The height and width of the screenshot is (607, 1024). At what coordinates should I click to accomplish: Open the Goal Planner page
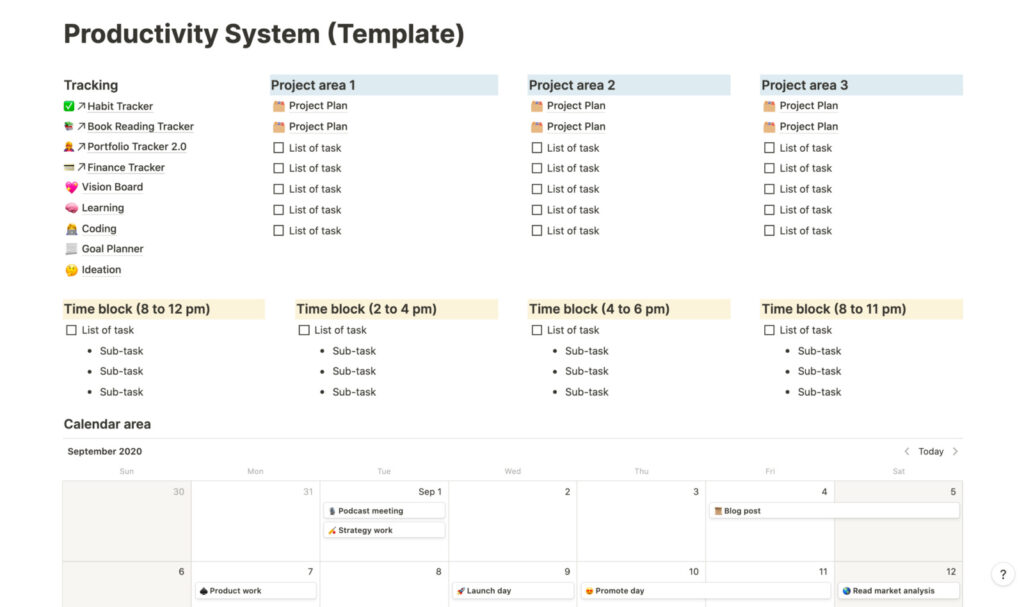tap(112, 249)
